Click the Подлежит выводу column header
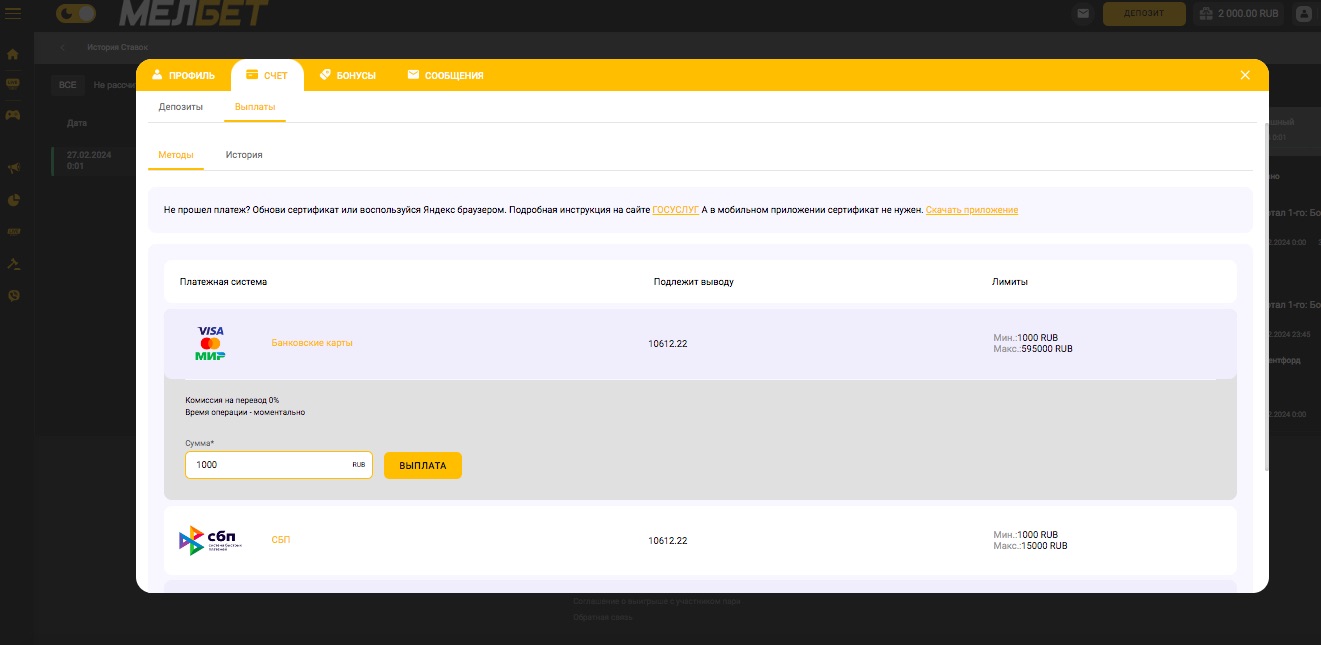Screen dimensions: 1321x645 [693, 282]
